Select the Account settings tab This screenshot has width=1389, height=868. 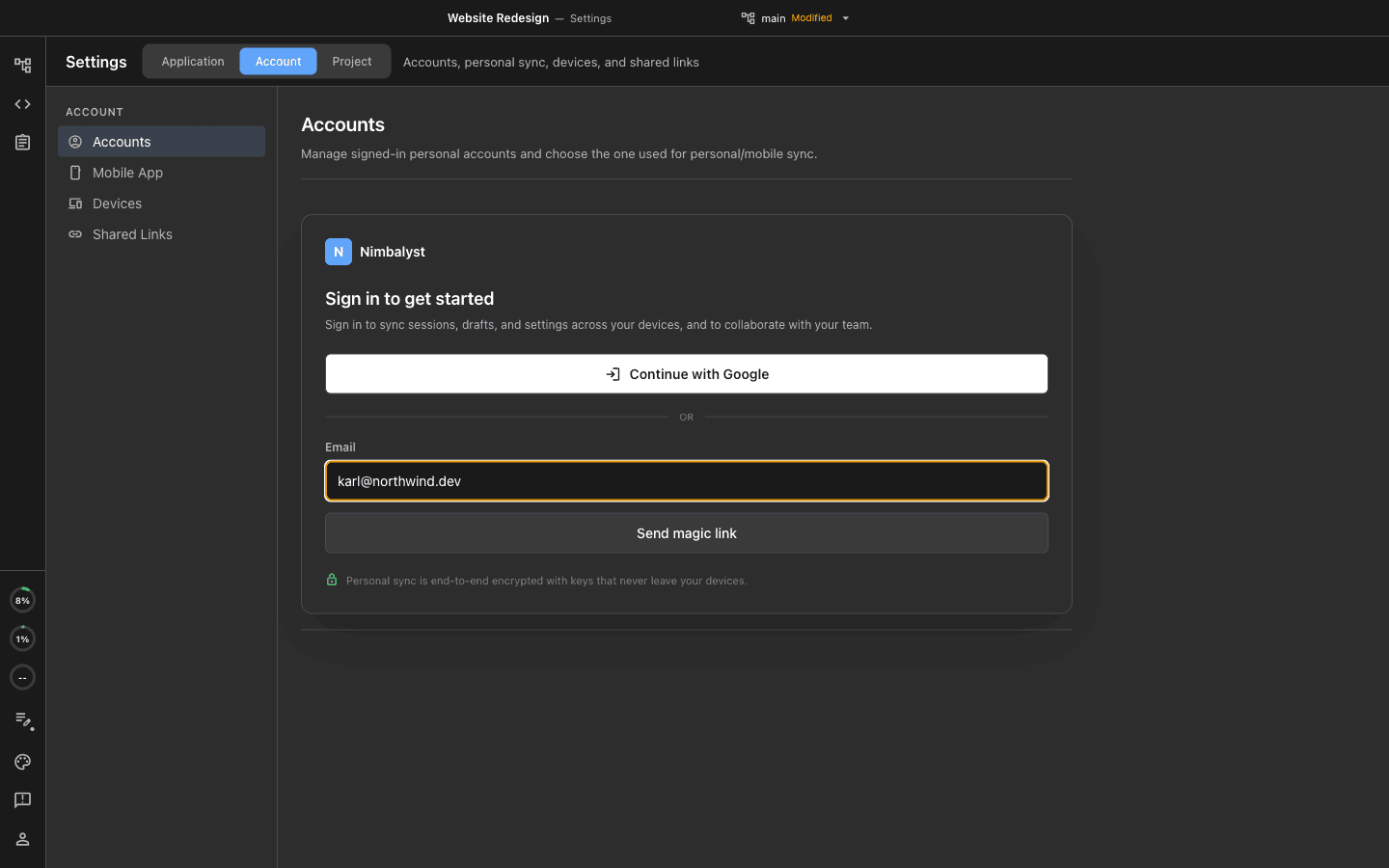[x=278, y=62]
